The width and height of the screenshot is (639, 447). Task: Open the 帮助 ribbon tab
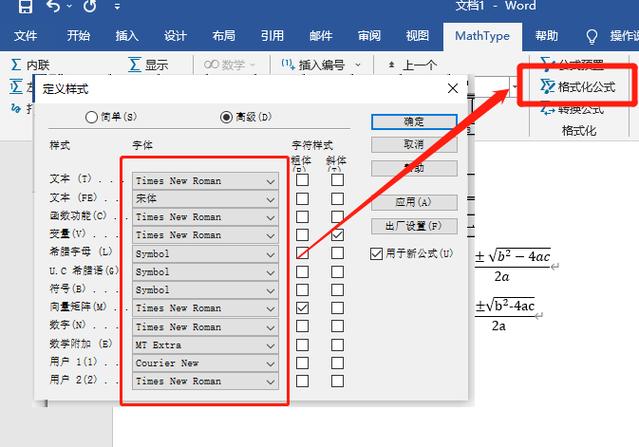point(546,36)
